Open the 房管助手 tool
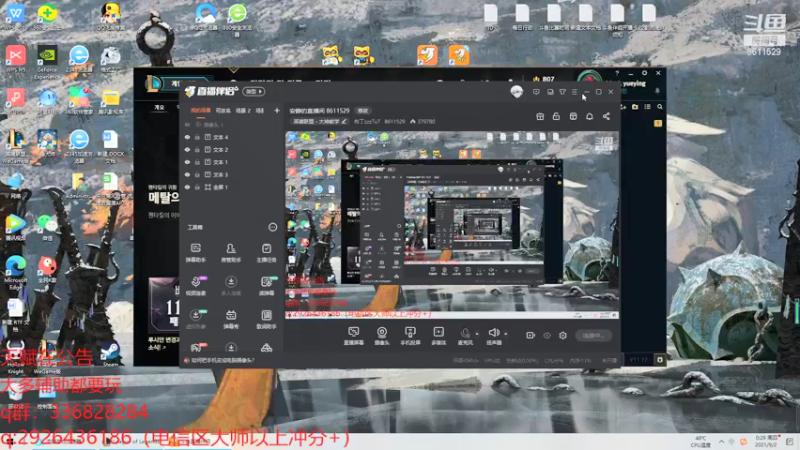The width and height of the screenshot is (800, 450). point(231,253)
